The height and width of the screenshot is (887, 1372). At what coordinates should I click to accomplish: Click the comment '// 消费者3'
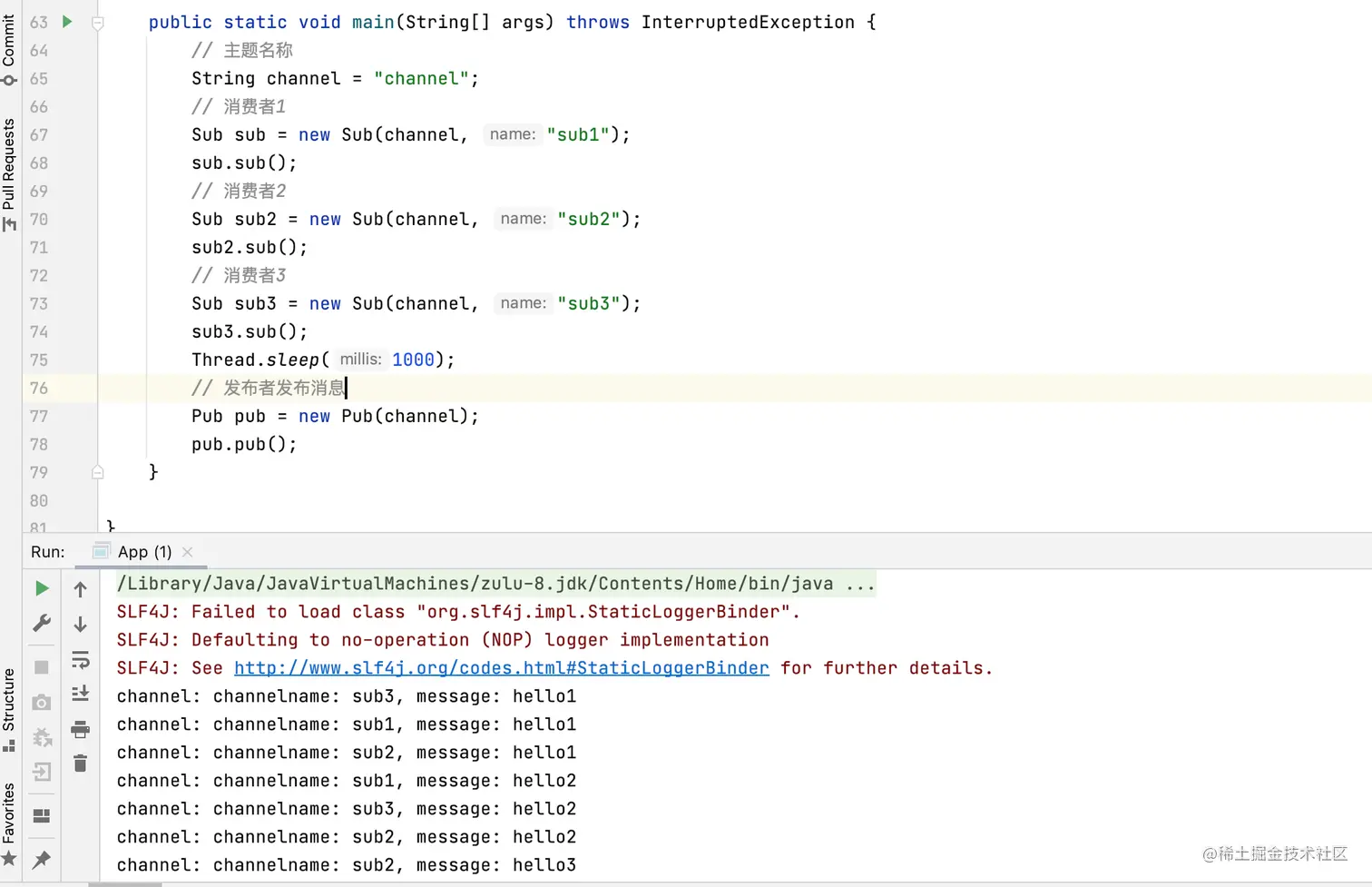(239, 276)
